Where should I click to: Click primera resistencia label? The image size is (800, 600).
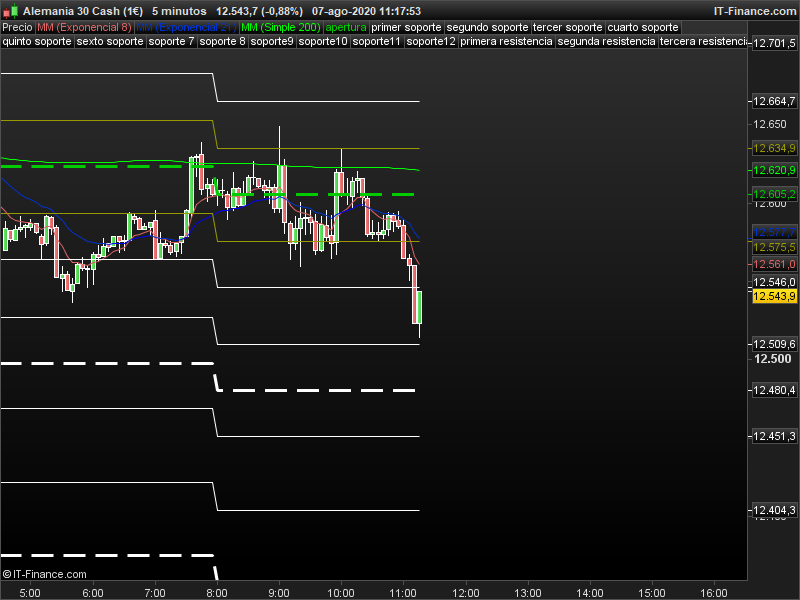[506, 41]
